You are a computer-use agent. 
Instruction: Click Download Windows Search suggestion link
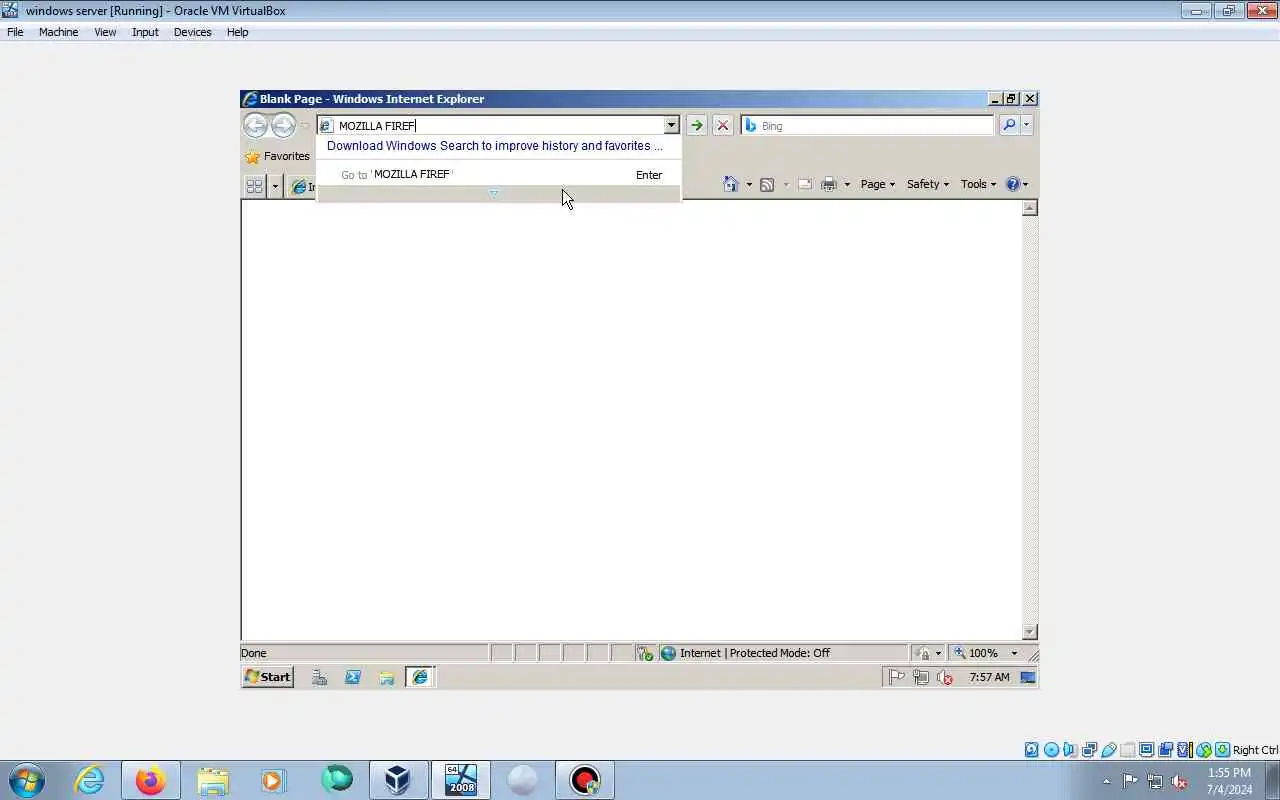pos(494,146)
